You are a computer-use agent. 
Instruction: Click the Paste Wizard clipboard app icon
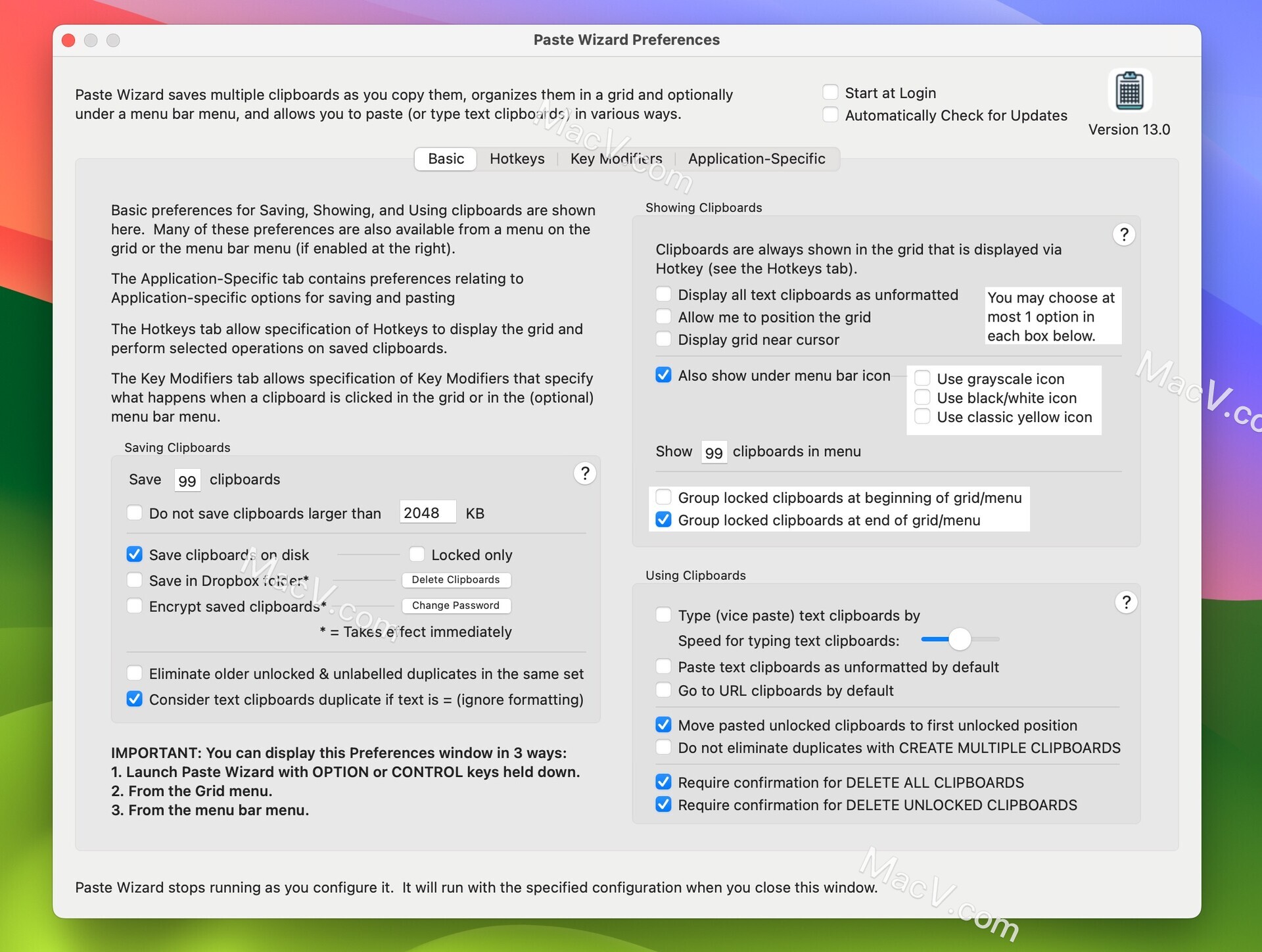coord(1129,91)
